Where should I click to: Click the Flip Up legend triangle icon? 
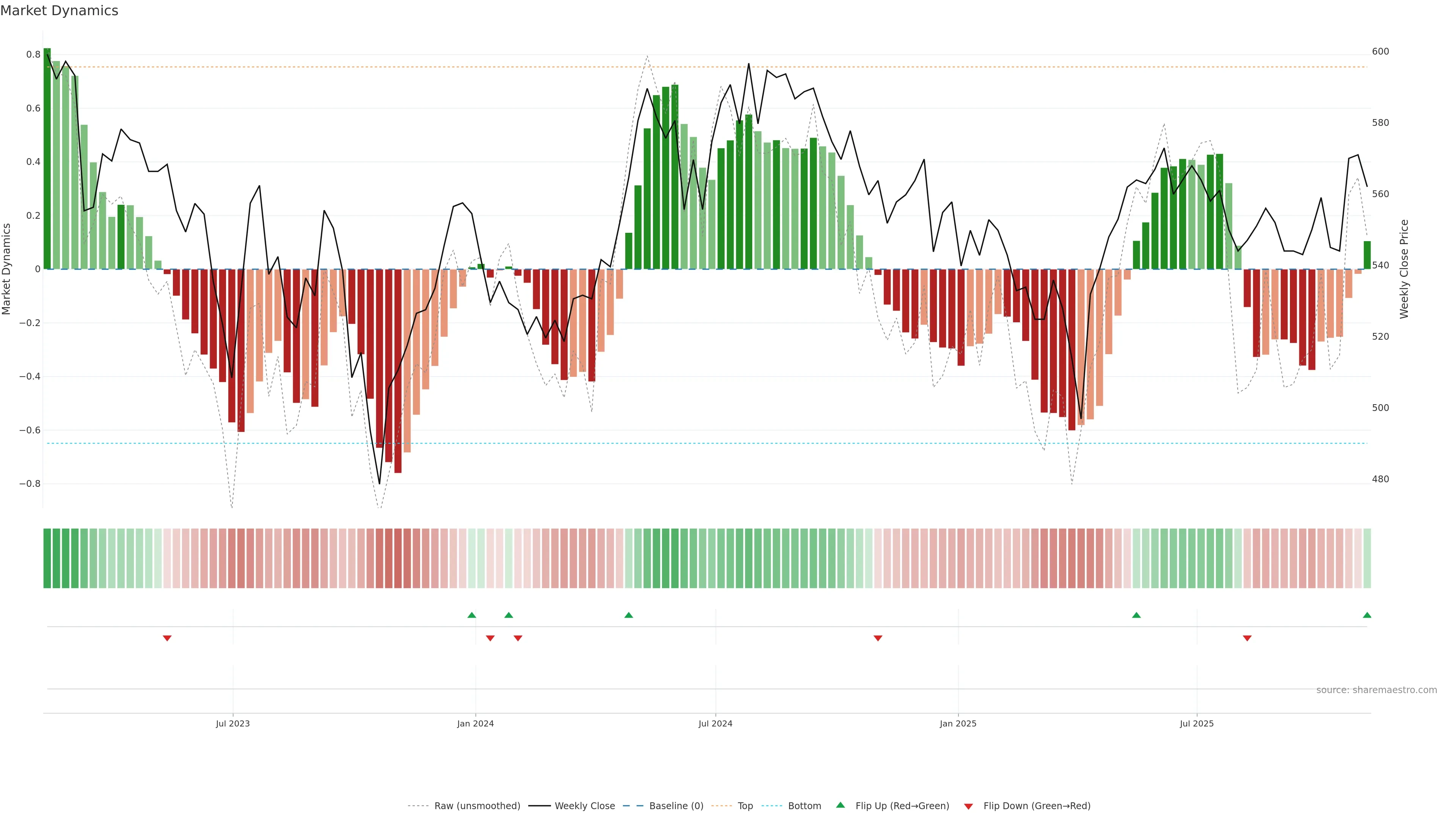click(840, 805)
